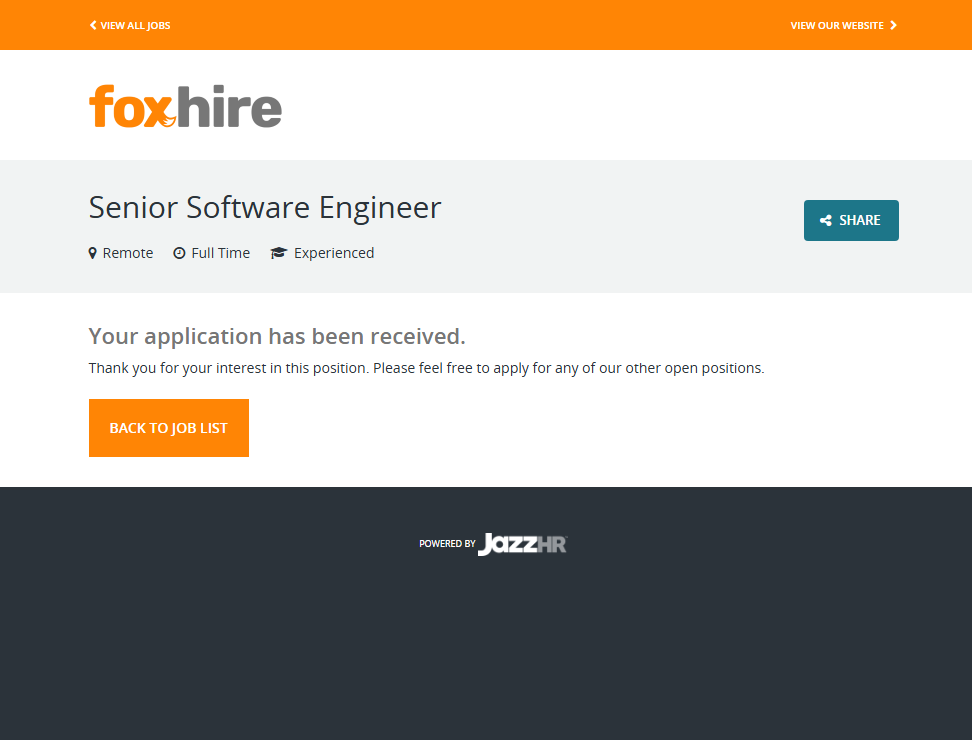Select the Experienced level label

click(334, 253)
